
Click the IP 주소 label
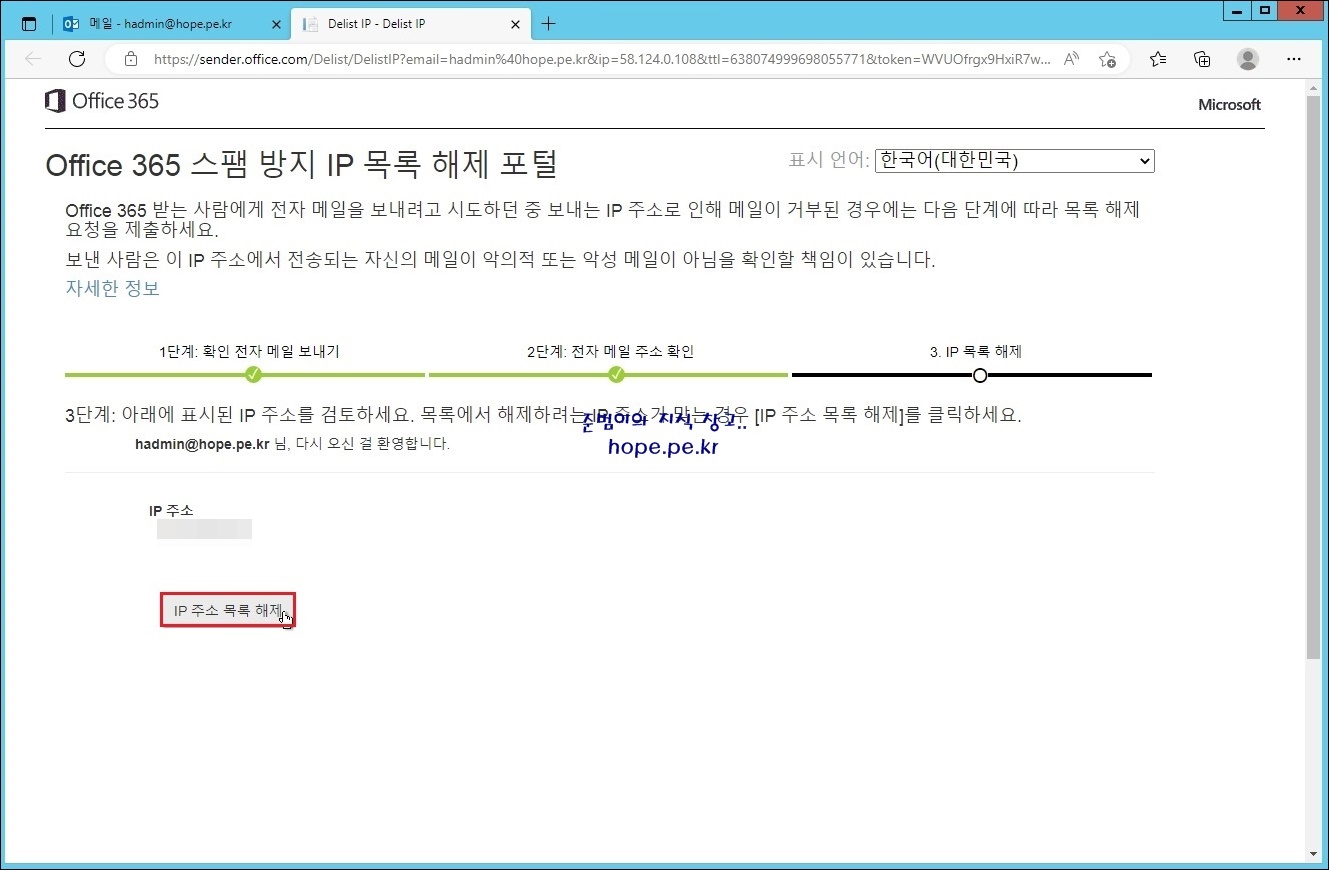(171, 510)
